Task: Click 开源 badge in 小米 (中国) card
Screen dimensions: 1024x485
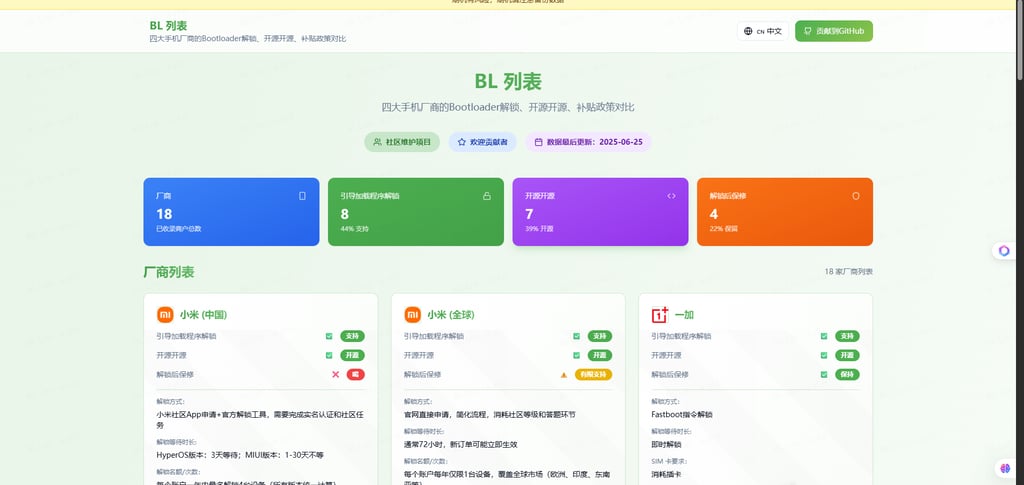Action: point(352,355)
